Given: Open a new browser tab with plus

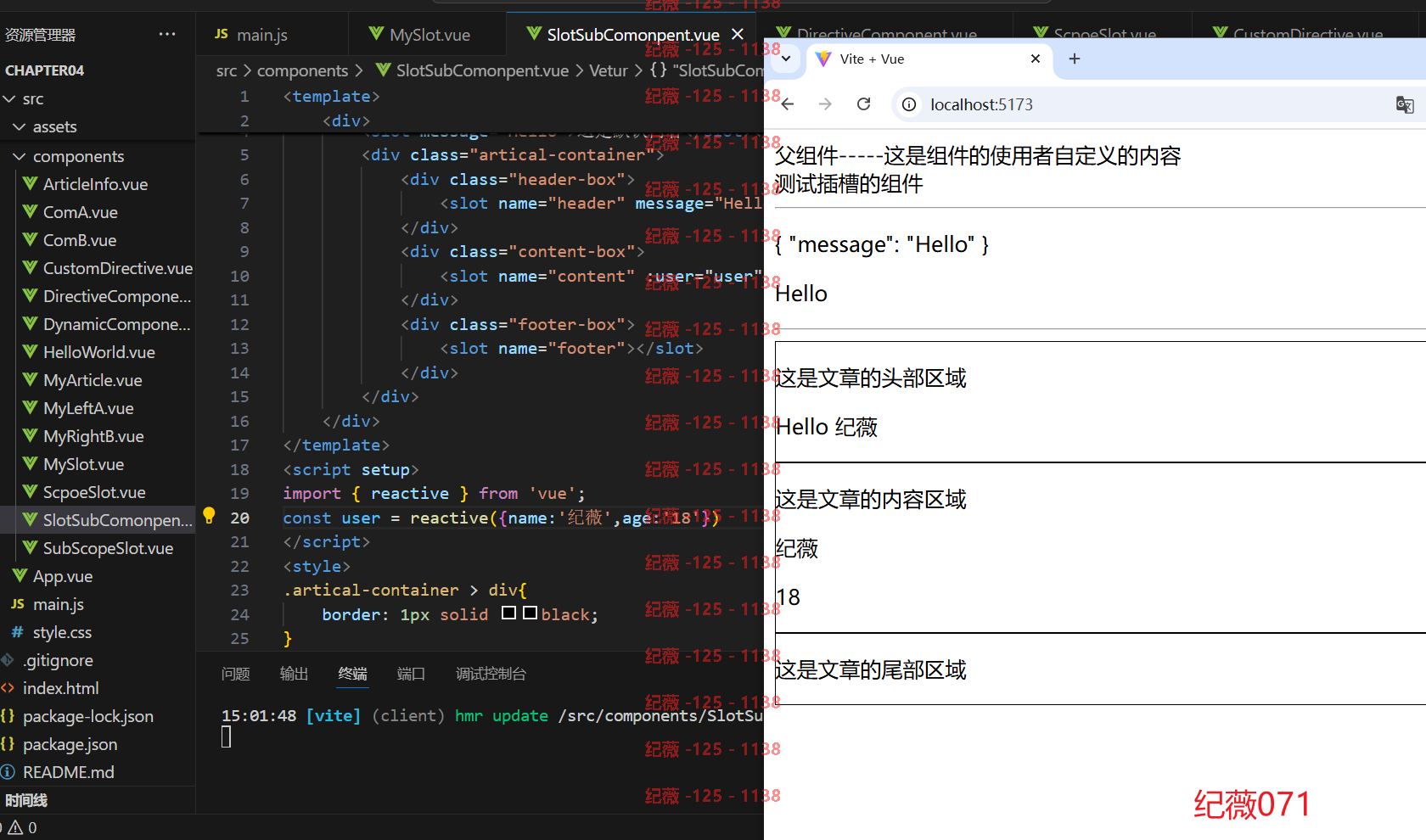Looking at the screenshot, I should click(x=1075, y=59).
